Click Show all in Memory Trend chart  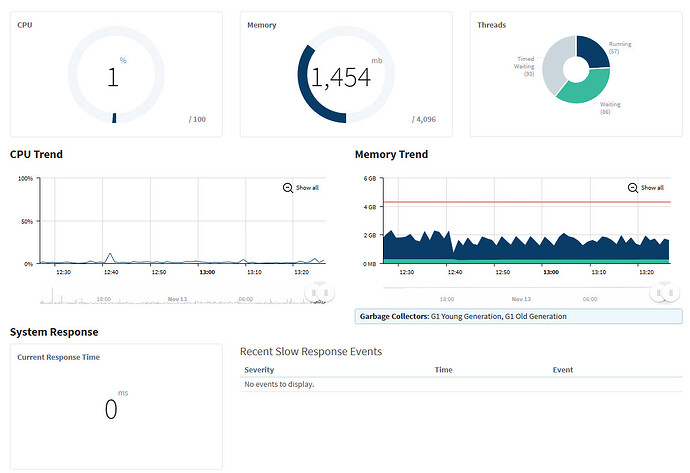pyautogui.click(x=652, y=187)
